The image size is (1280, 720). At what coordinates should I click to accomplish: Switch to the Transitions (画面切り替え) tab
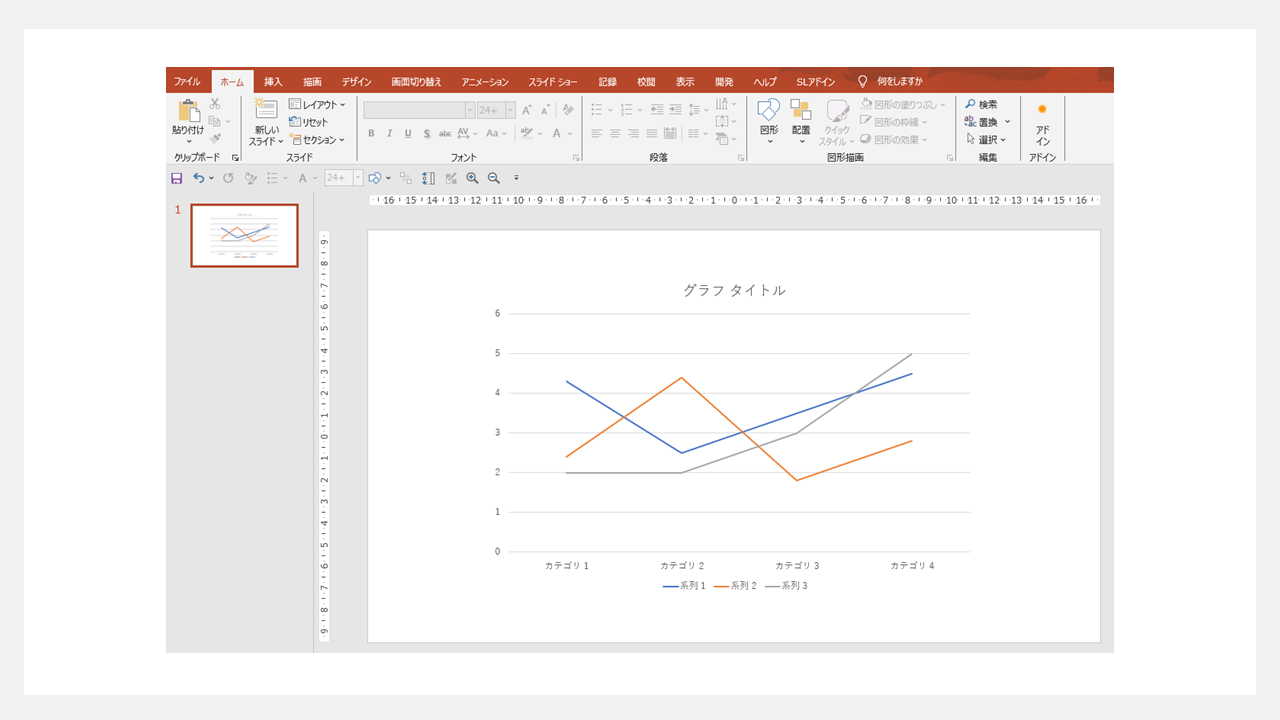pyautogui.click(x=416, y=82)
